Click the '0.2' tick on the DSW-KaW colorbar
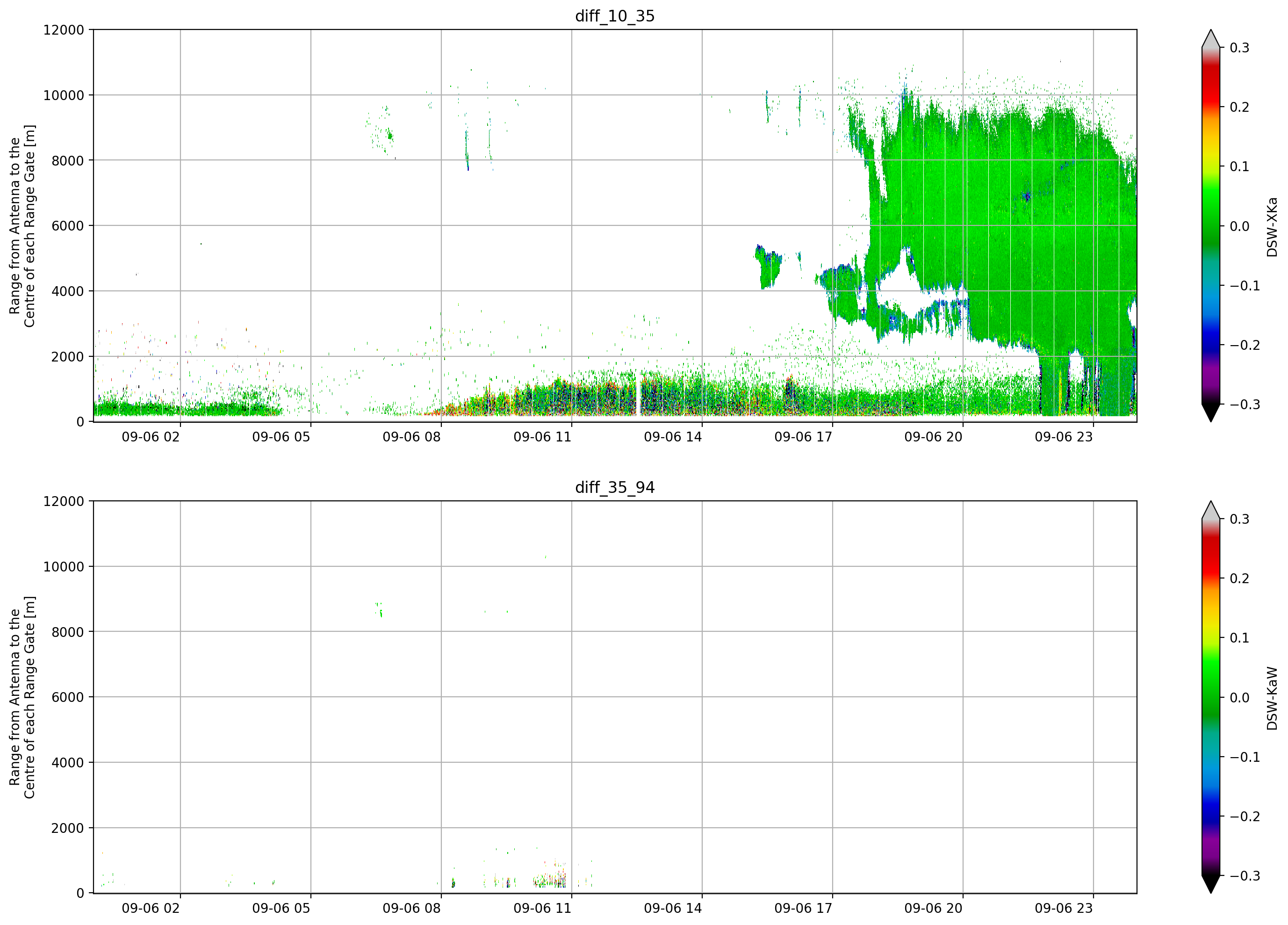Viewport: 1288px width, 925px height. pyautogui.click(x=1240, y=578)
